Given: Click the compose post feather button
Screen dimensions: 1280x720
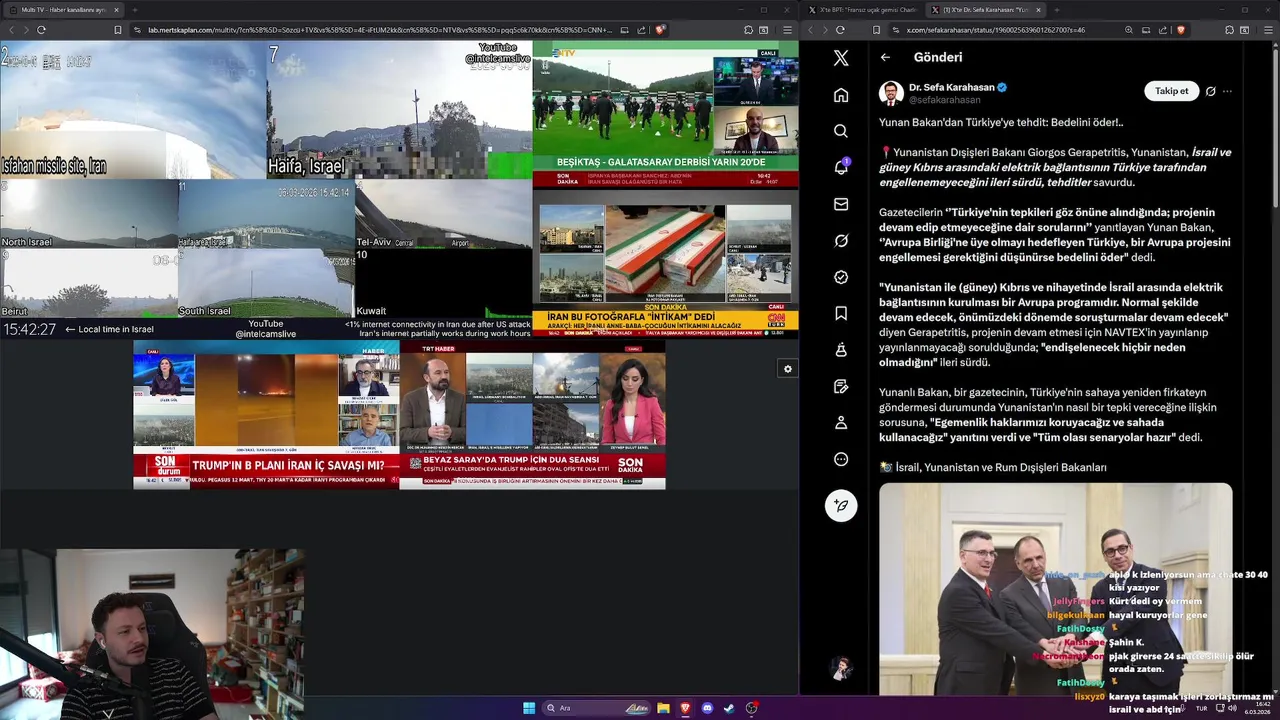Looking at the screenshot, I should coord(841,505).
